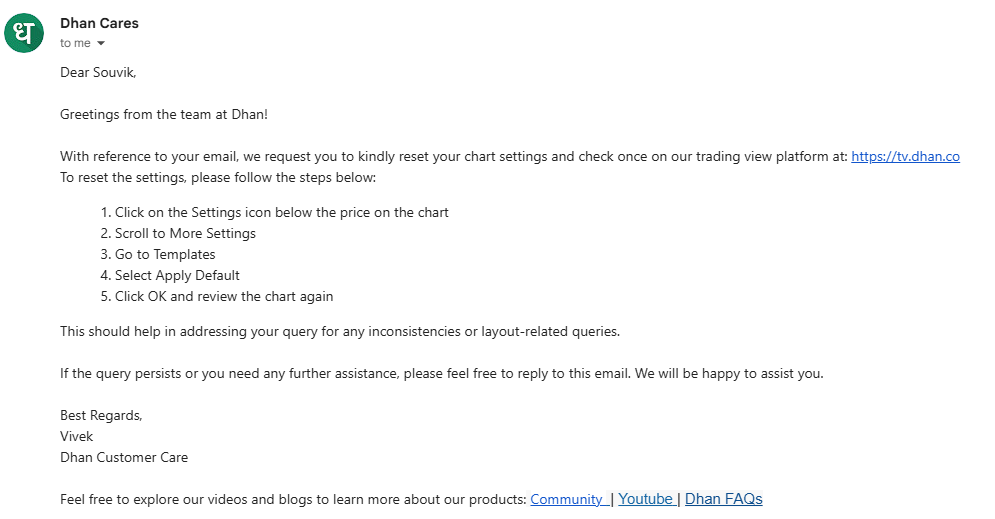The image size is (995, 519).
Task: Click the "If the query persists" sentence
Action: [x=441, y=373]
